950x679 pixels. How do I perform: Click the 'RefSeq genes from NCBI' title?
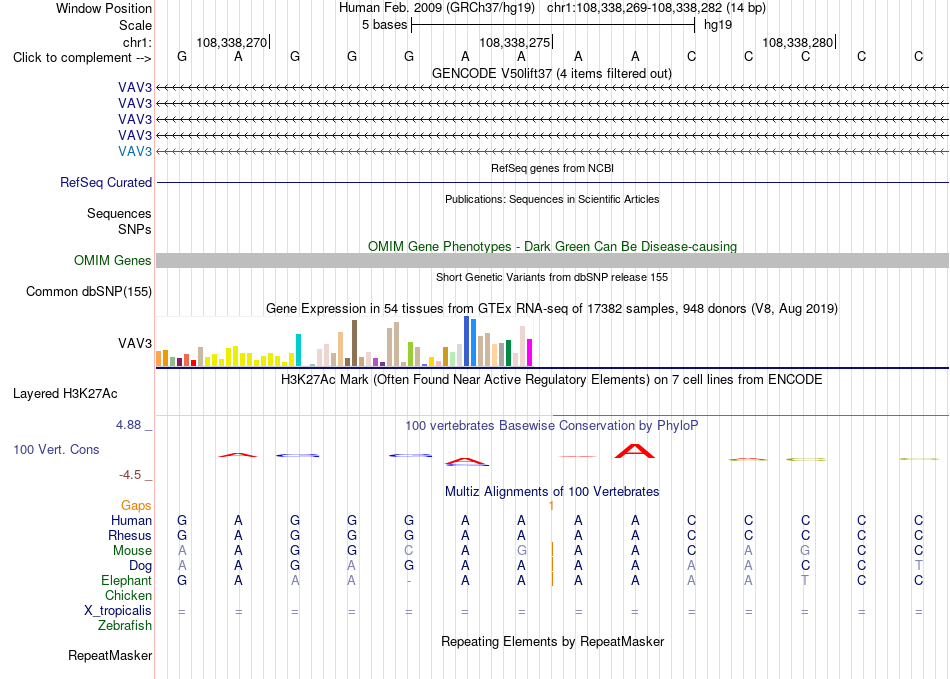(552, 168)
